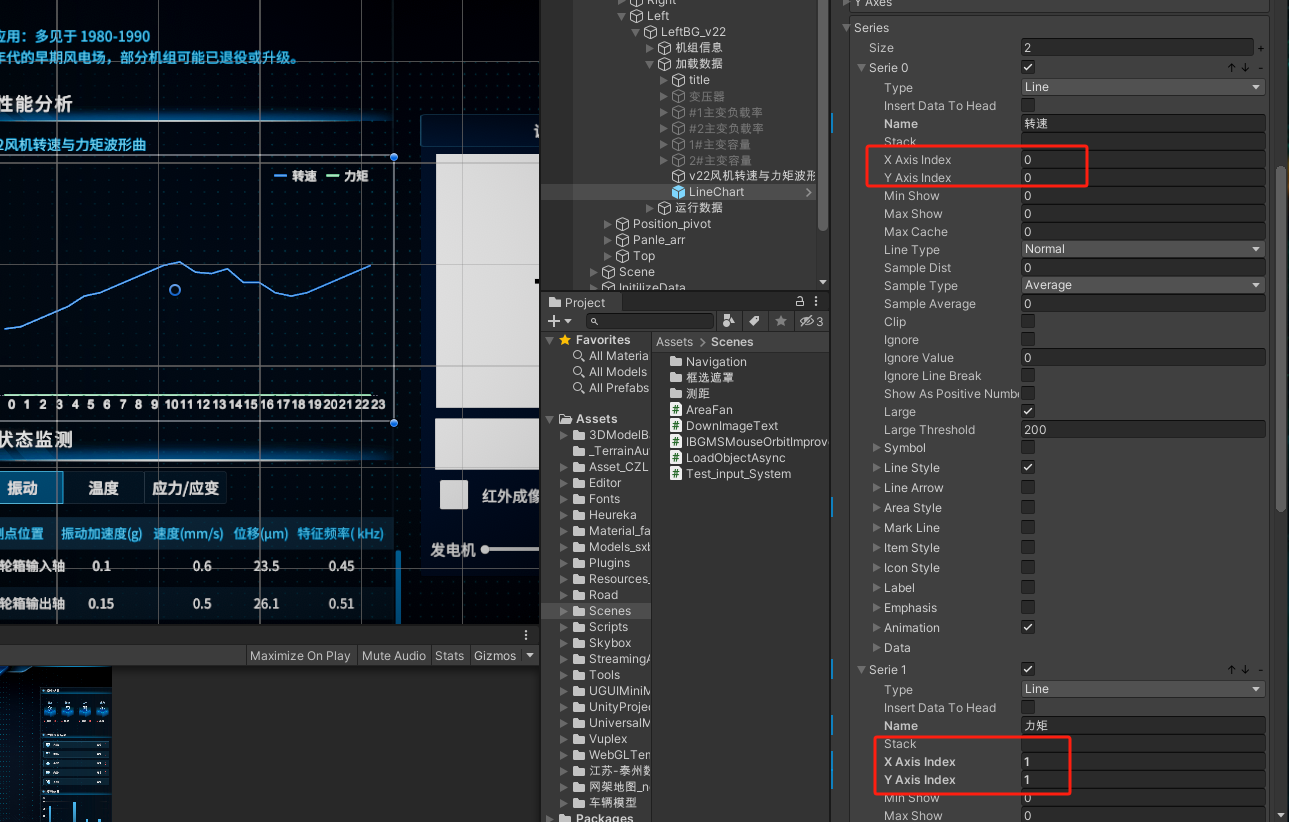The height and width of the screenshot is (822, 1289).
Task: Enable Insert Data To Head for Serie 1
Action: [1027, 707]
